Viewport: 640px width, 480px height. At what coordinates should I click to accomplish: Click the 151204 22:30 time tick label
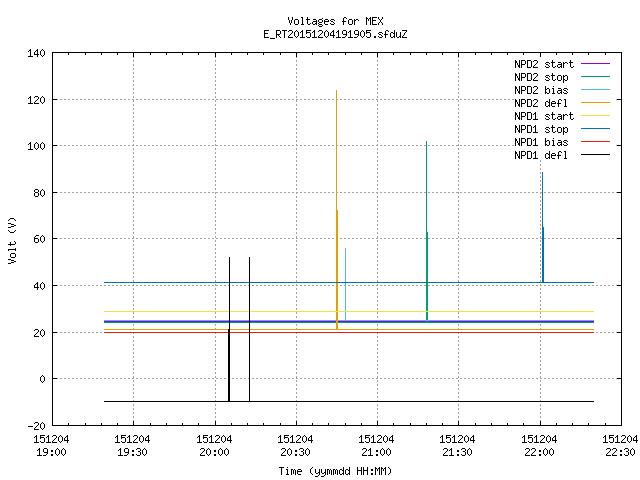[620, 446]
